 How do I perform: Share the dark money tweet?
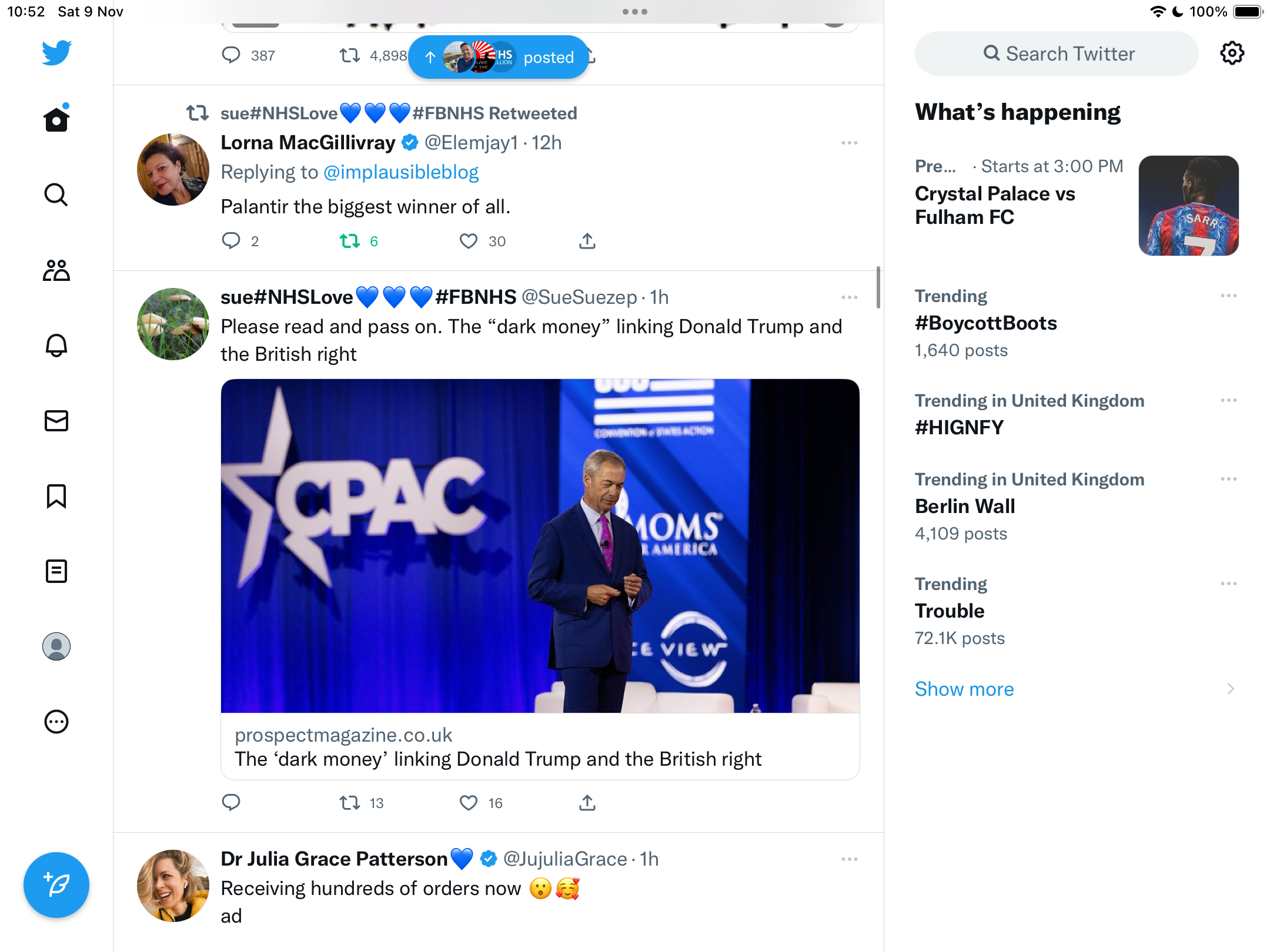(587, 803)
